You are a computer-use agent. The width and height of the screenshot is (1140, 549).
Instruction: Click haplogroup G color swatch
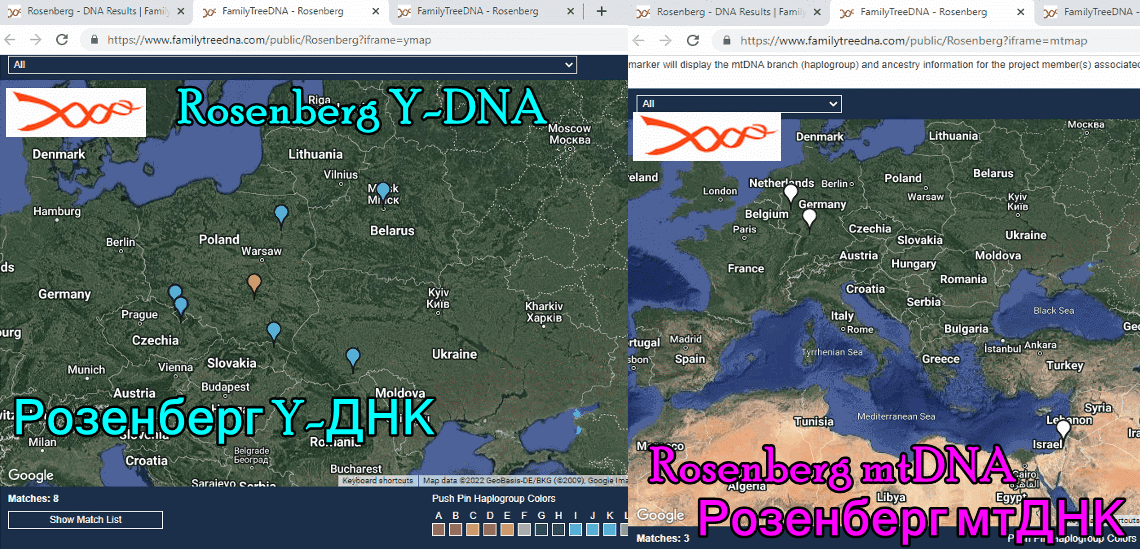tap(541, 530)
